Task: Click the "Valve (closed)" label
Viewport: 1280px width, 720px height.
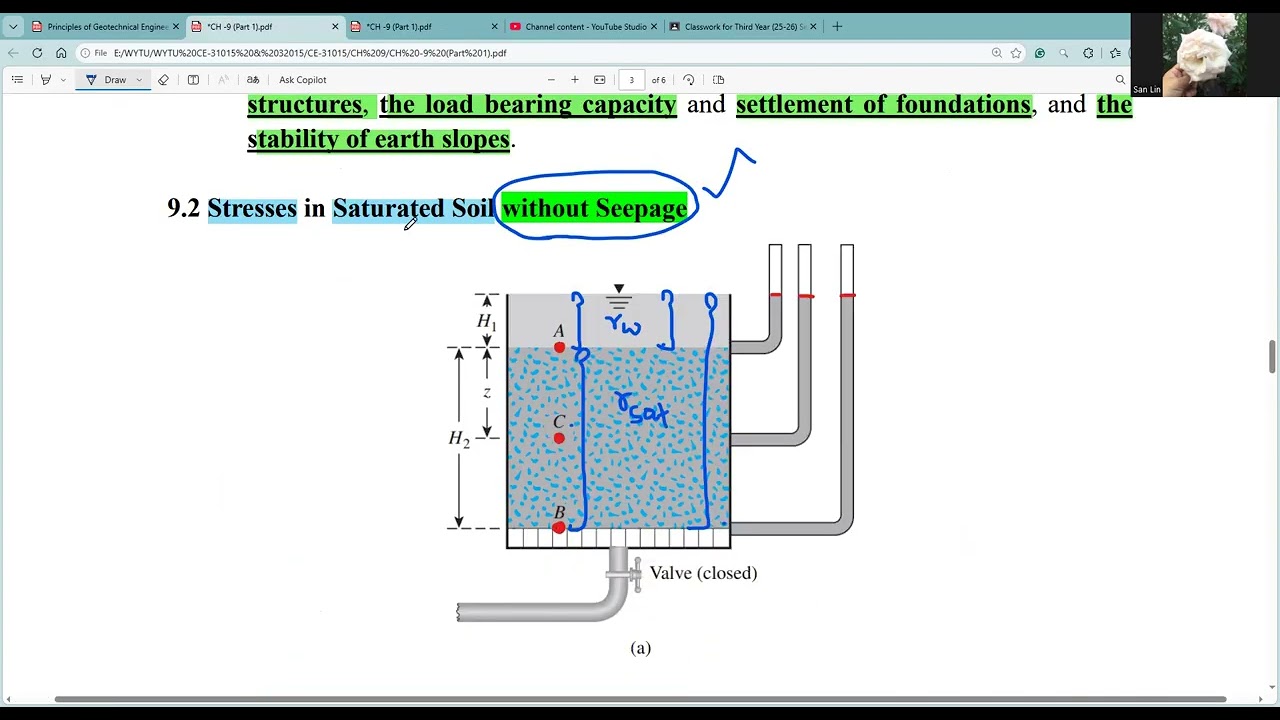Action: tap(703, 573)
